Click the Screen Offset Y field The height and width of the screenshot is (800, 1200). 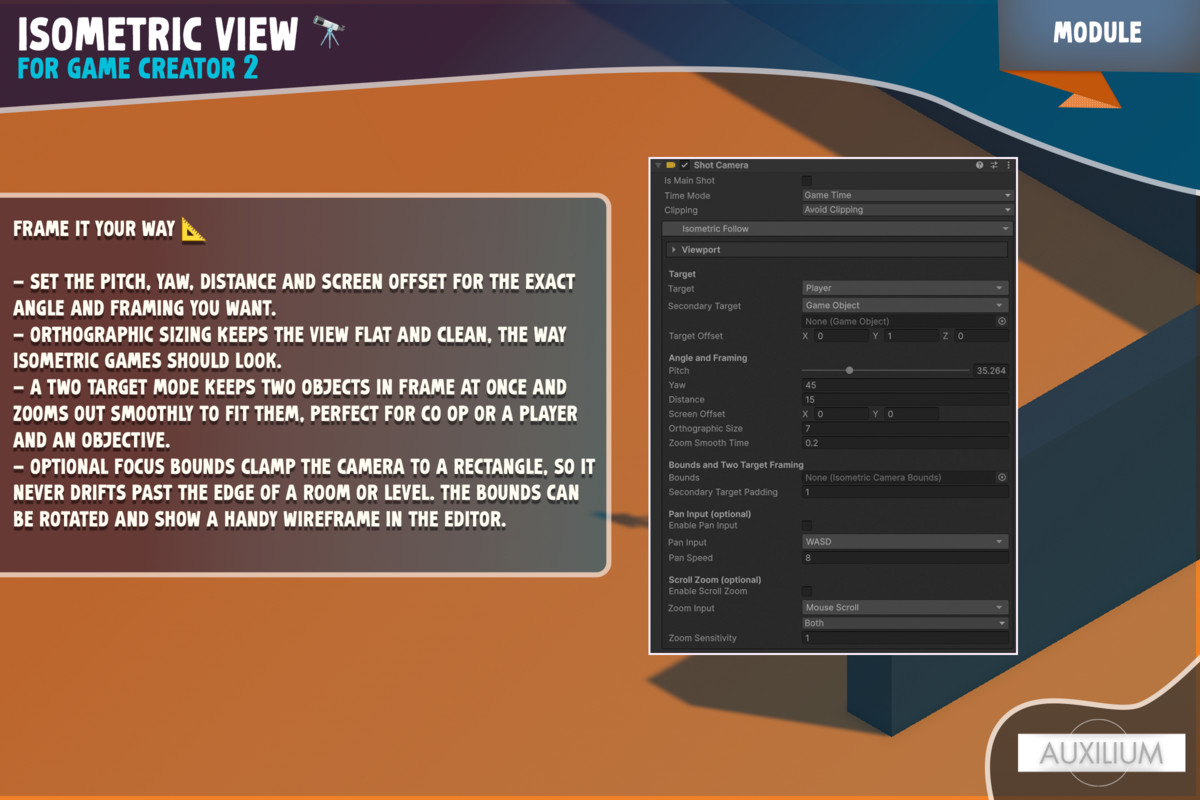click(911, 414)
